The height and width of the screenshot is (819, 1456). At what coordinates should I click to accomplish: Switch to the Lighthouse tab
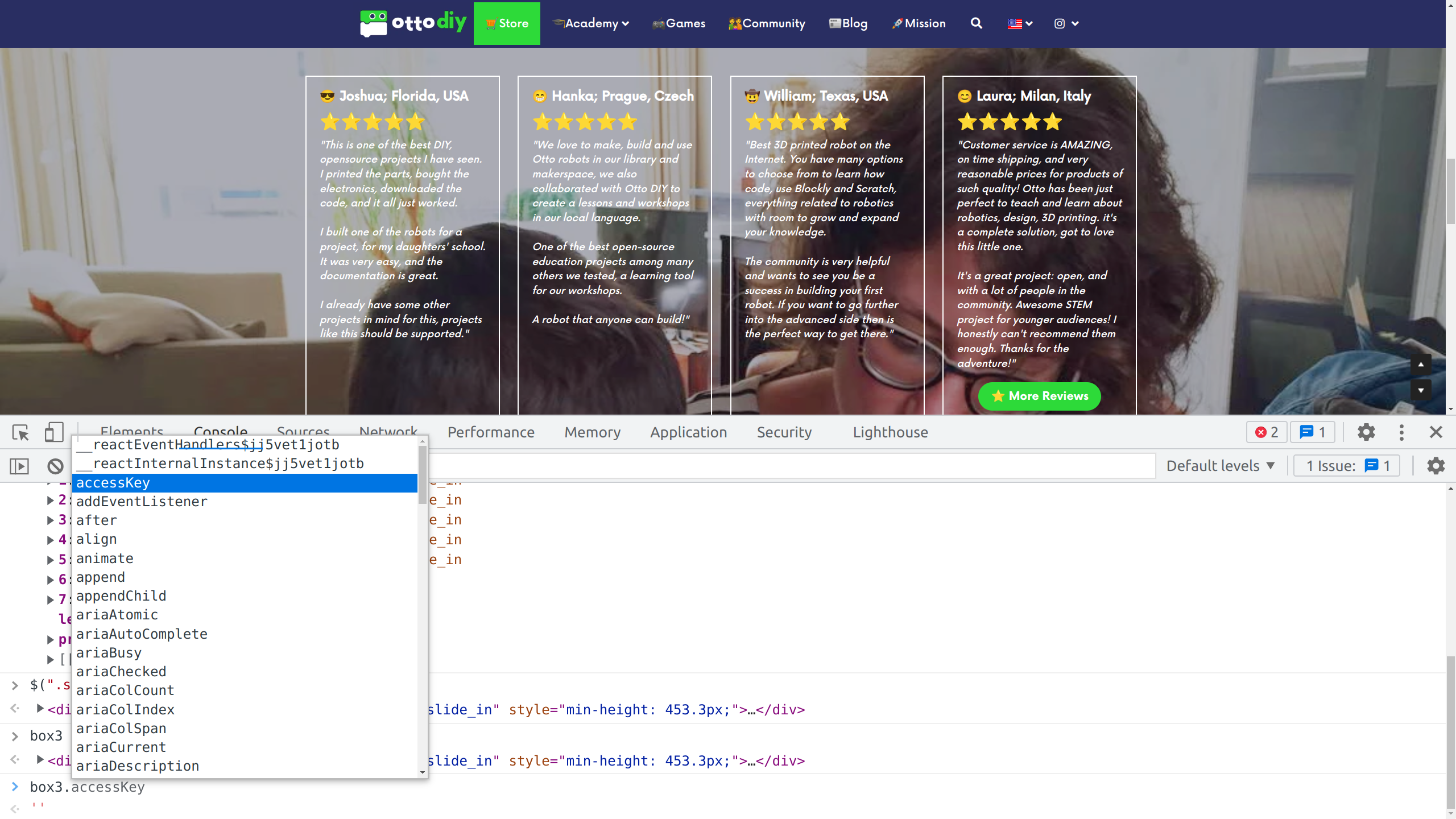(890, 432)
